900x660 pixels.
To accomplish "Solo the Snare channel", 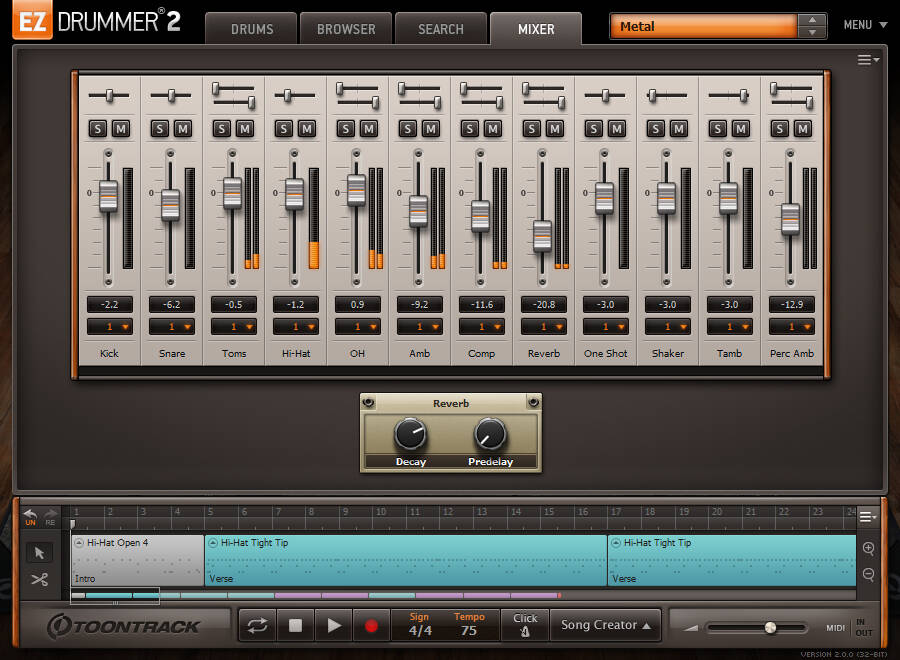I will tap(159, 128).
